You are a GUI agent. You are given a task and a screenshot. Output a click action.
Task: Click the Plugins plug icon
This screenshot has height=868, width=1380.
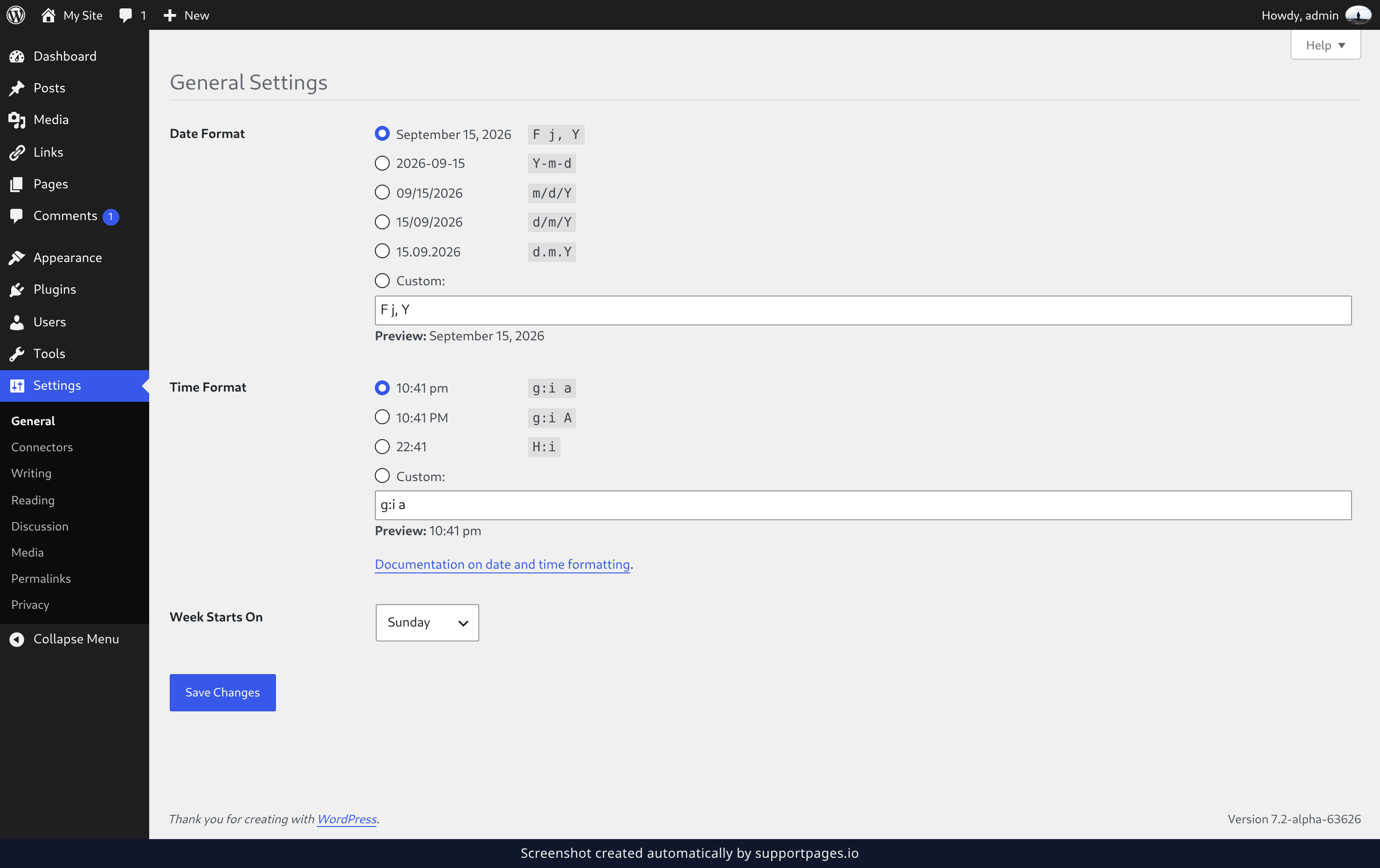(17, 289)
